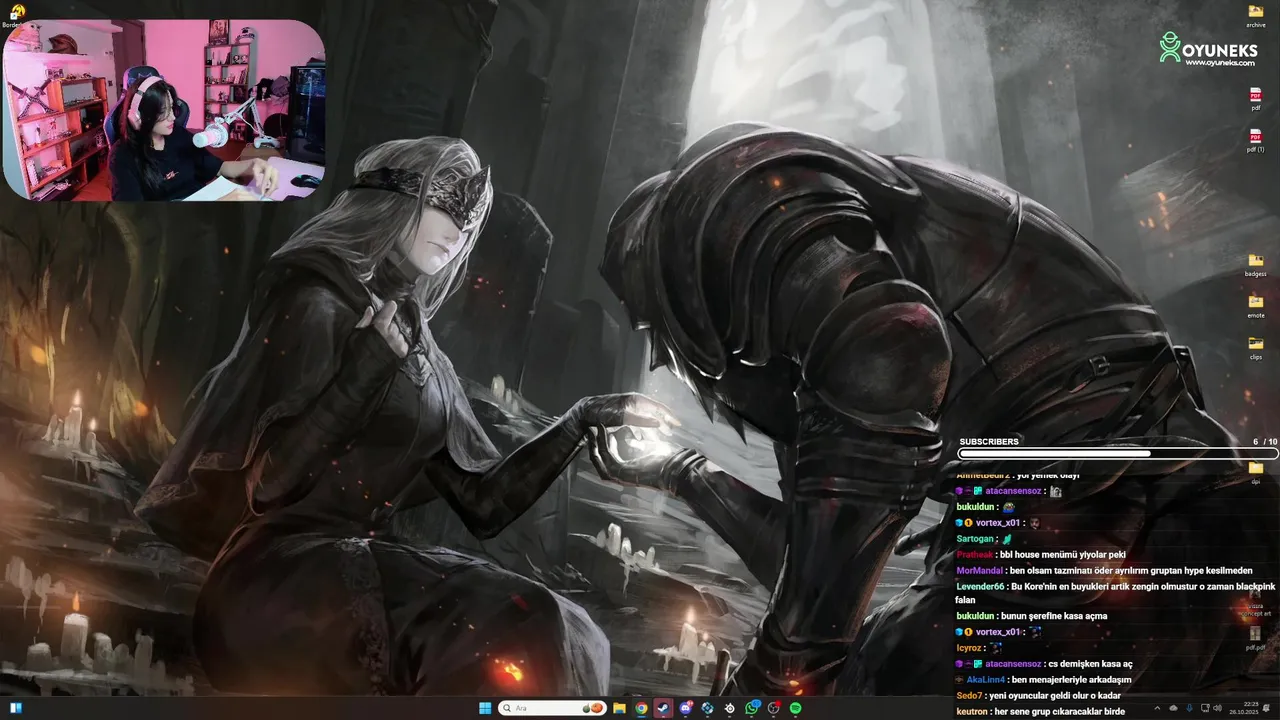Open the Windows Start menu
The height and width of the screenshot is (720, 1280).
click(485, 708)
